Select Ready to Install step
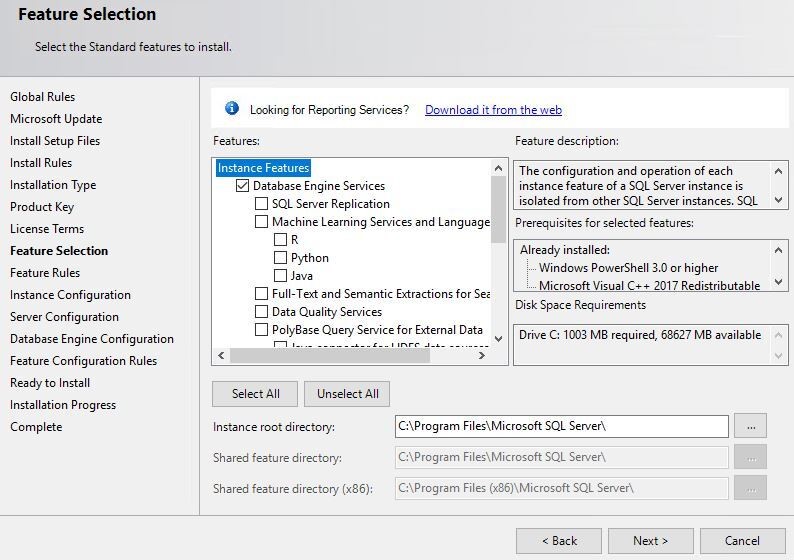The image size is (794, 560). tap(50, 383)
